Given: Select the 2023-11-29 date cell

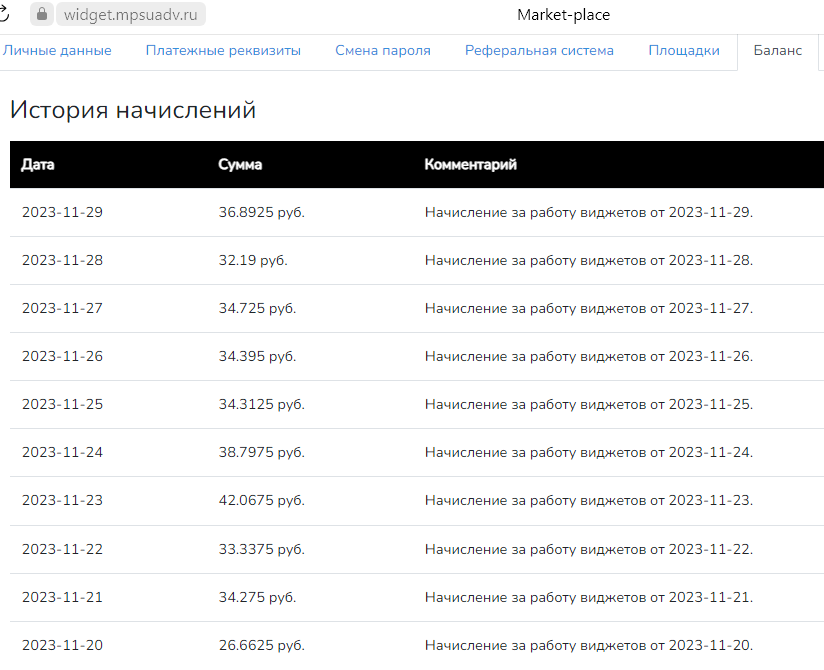Looking at the screenshot, I should pos(62,213).
